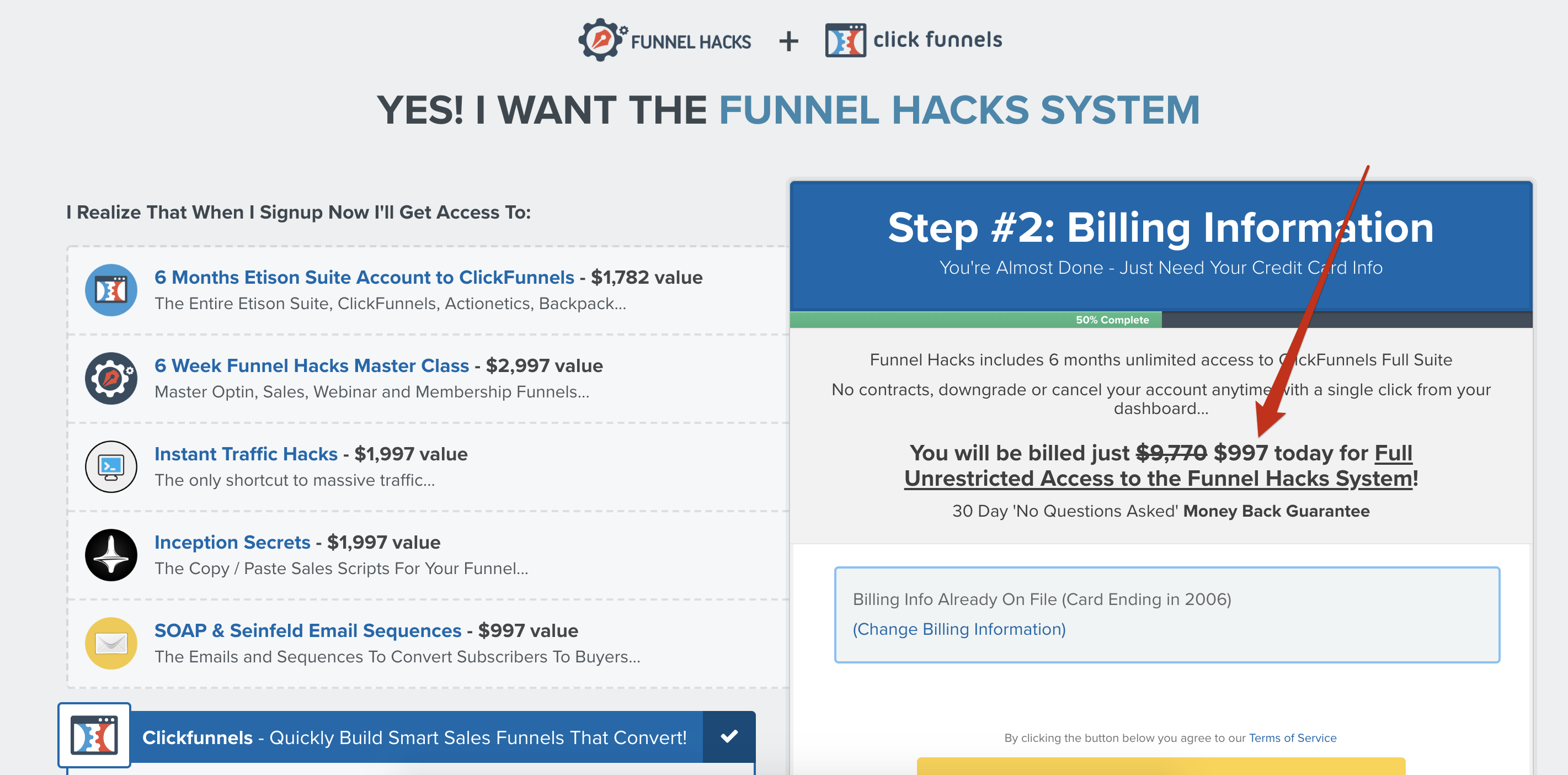The image size is (1568, 775).
Task: Click Change Billing Information link
Action: (x=959, y=629)
